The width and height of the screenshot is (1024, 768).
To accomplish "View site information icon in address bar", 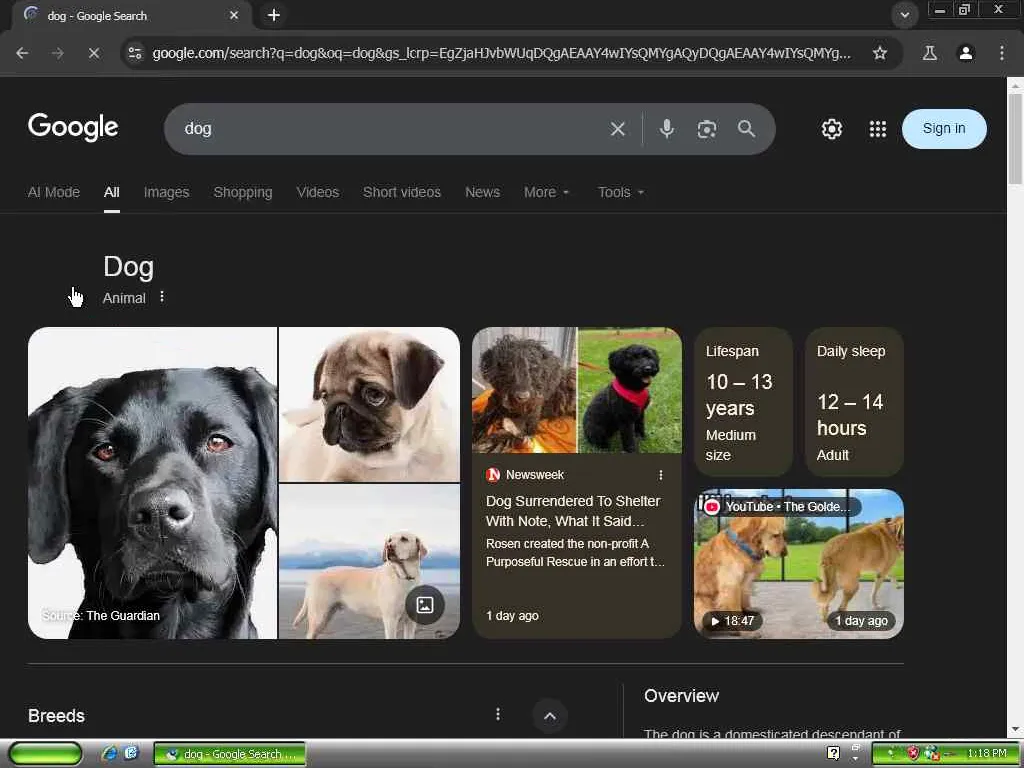I will (135, 53).
